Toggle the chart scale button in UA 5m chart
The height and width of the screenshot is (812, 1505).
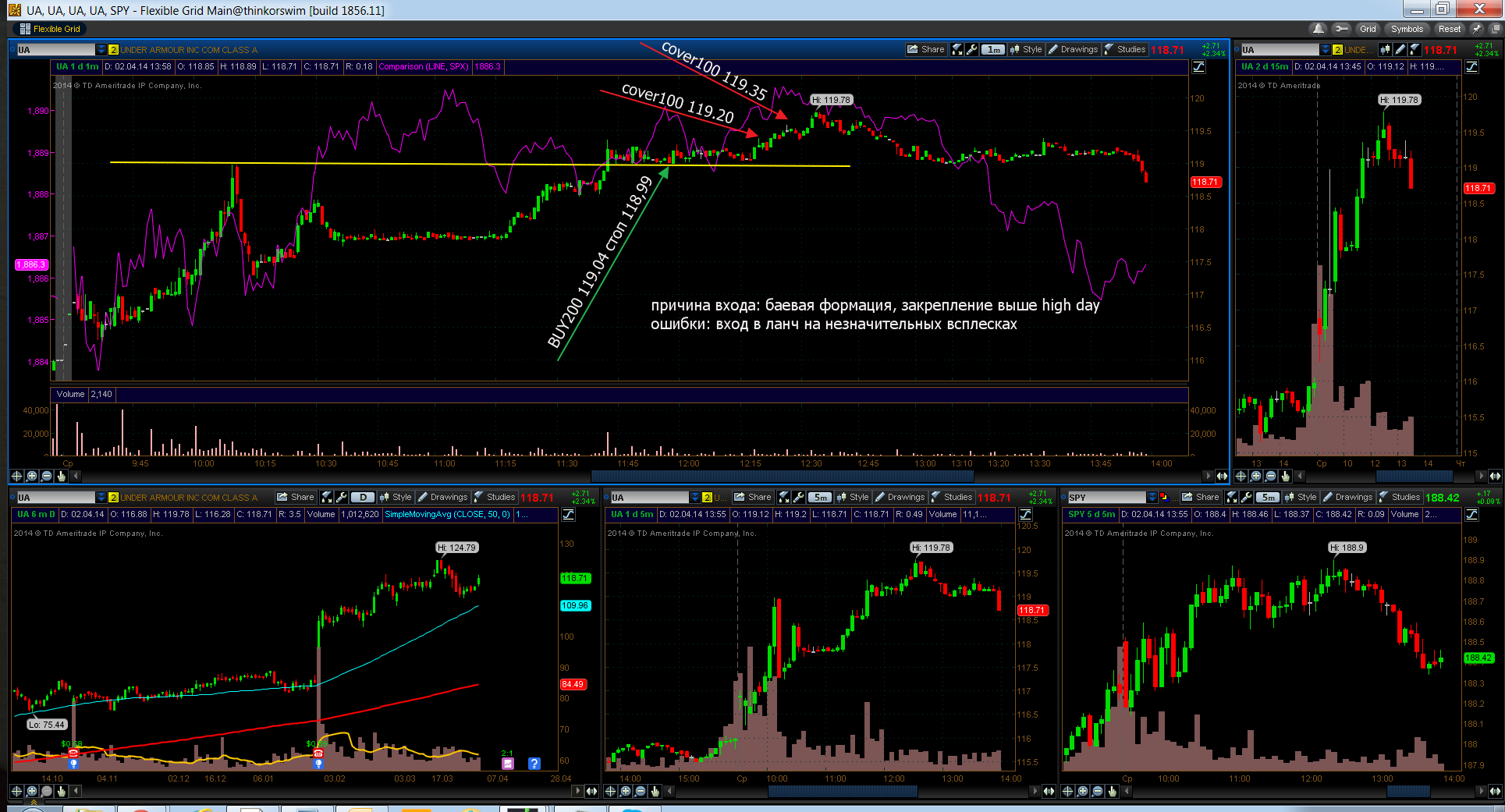(x=1026, y=515)
